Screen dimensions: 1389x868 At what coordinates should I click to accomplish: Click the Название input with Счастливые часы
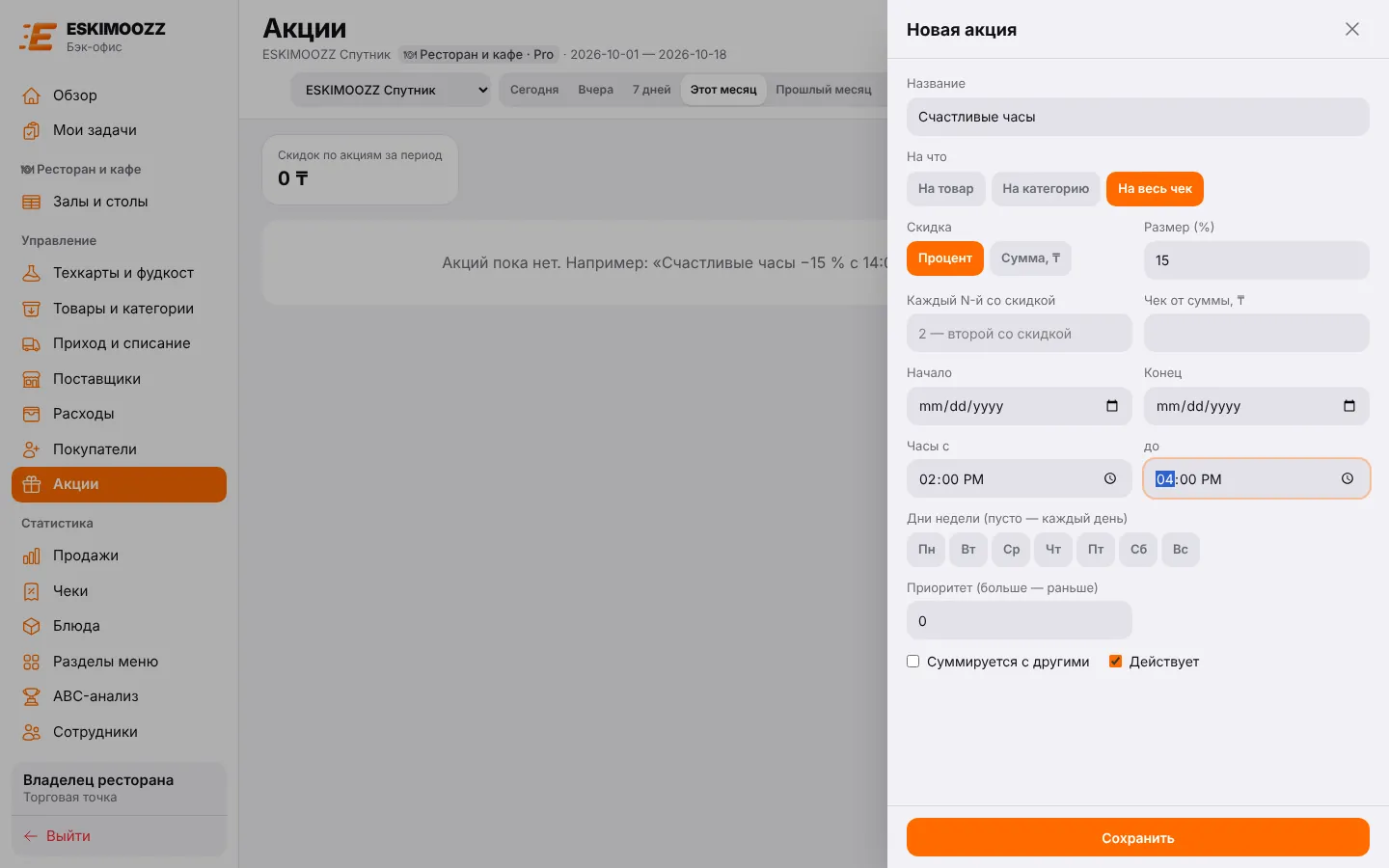[x=1138, y=117]
